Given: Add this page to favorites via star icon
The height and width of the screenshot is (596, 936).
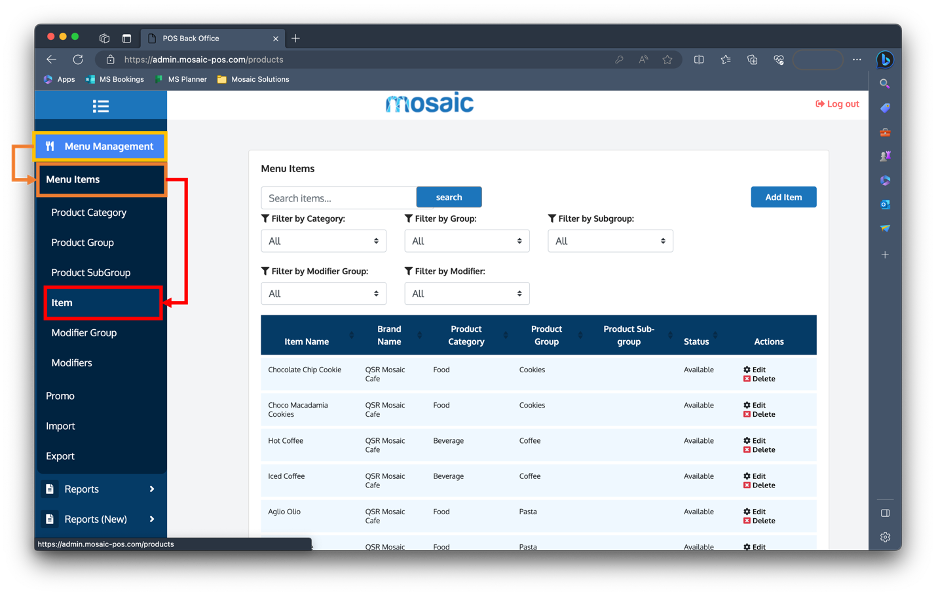Looking at the screenshot, I should 667,59.
